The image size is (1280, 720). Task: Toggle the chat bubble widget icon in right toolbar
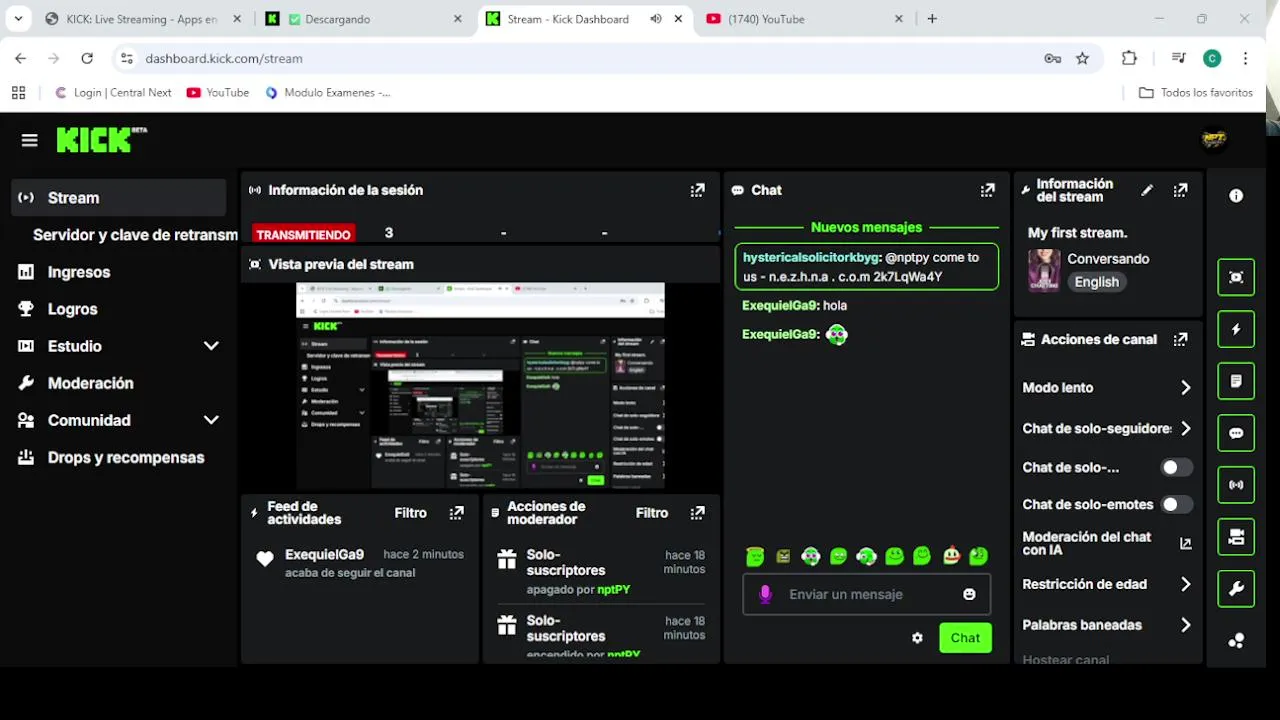[x=1236, y=433]
